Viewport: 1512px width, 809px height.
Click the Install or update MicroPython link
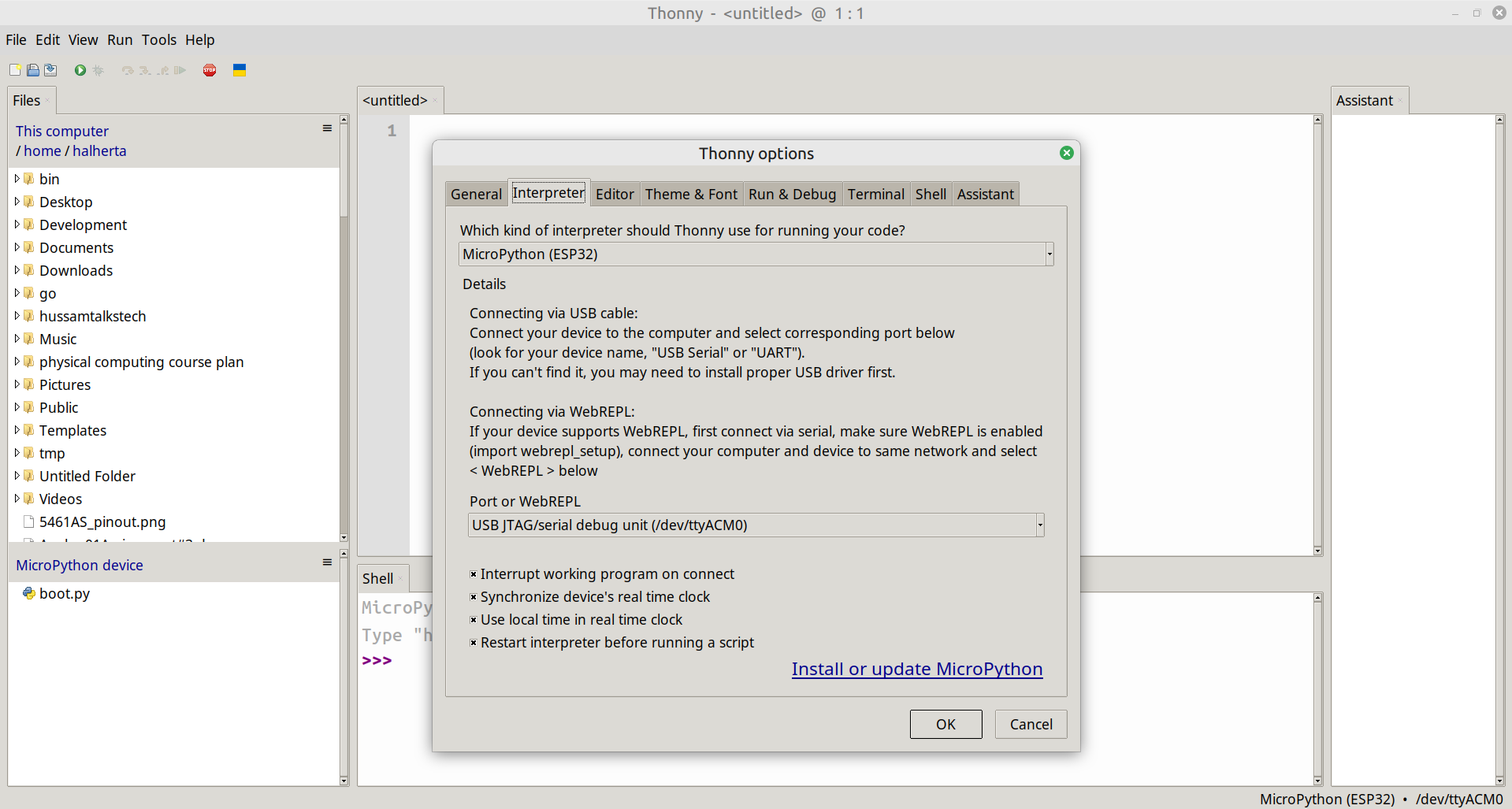tap(916, 669)
